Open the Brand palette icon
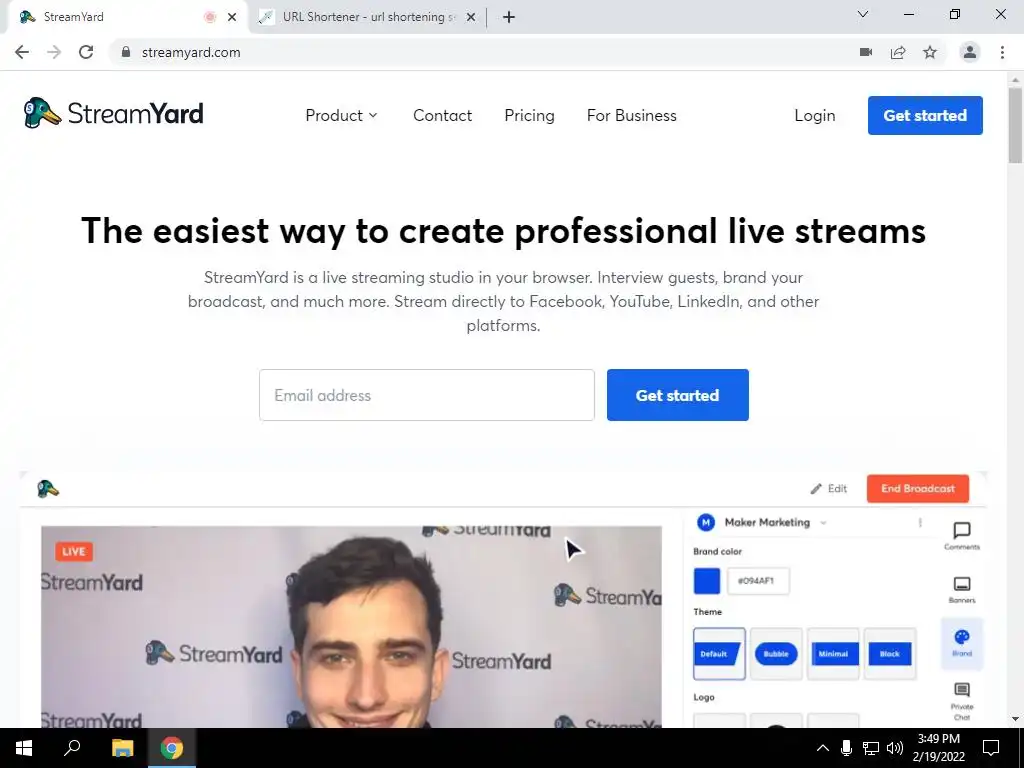The height and width of the screenshot is (768, 1024). (x=962, y=643)
